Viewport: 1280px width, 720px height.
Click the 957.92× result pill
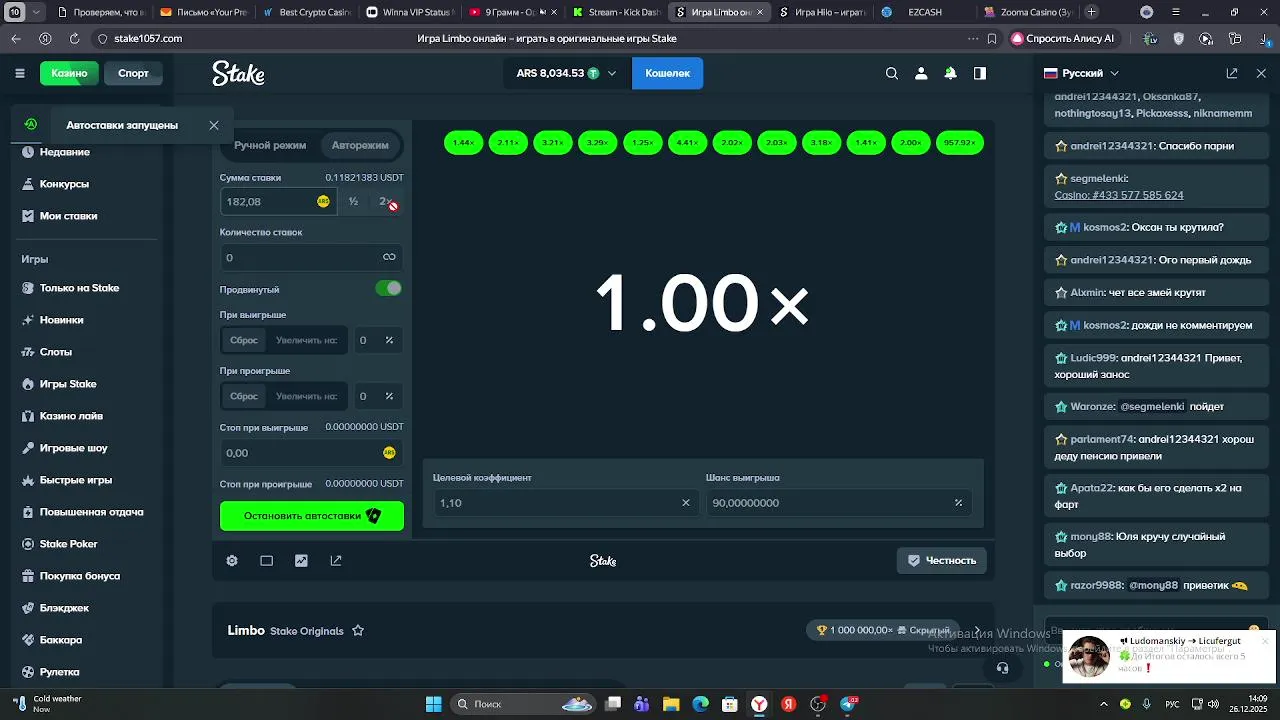pyautogui.click(x=960, y=143)
